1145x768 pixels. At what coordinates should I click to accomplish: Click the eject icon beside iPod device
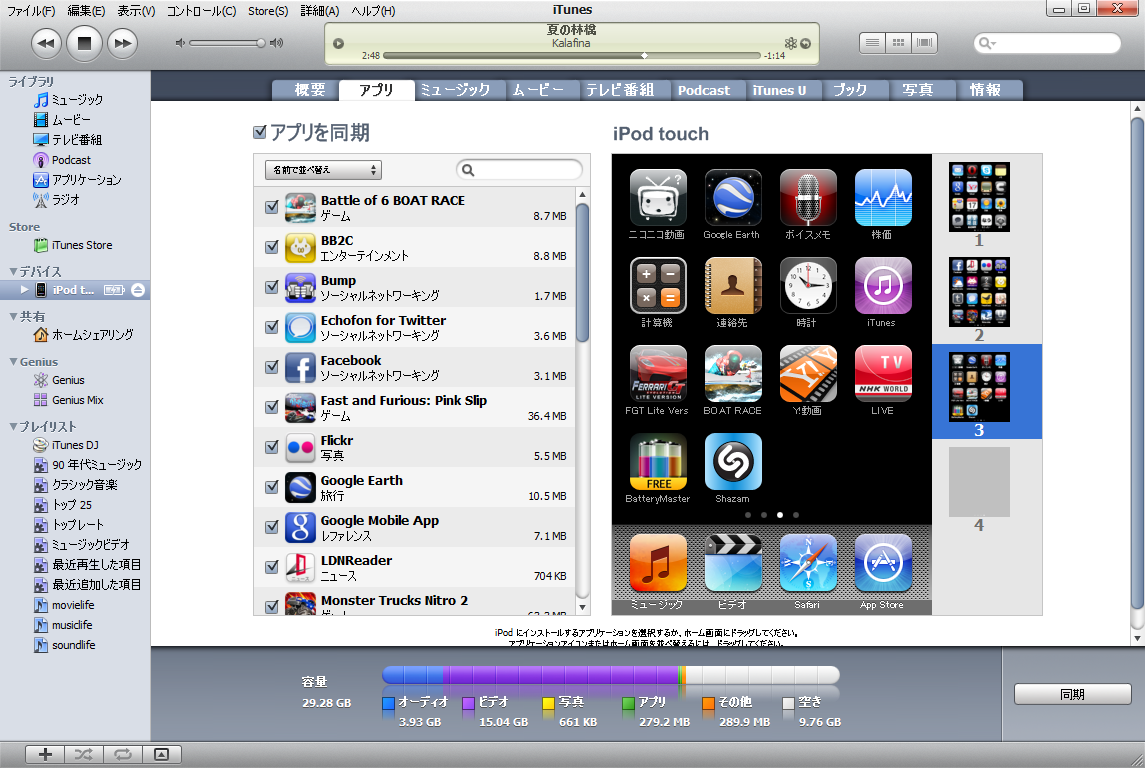coord(138,290)
